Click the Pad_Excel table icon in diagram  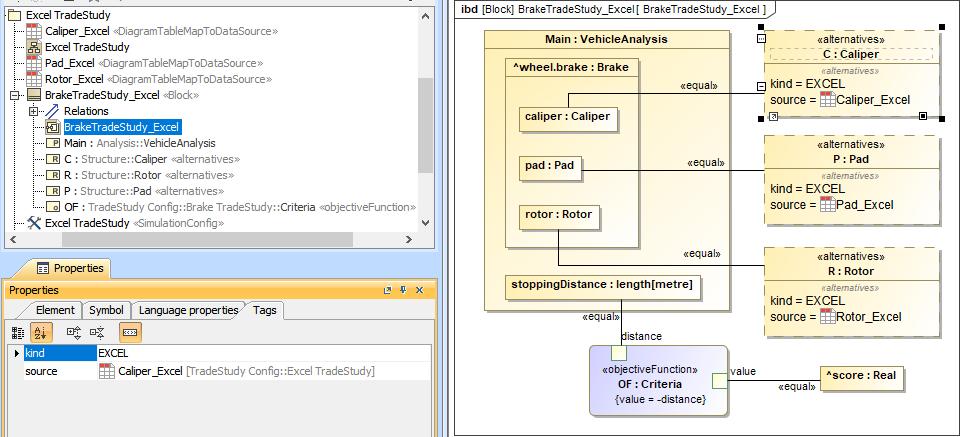click(827, 205)
